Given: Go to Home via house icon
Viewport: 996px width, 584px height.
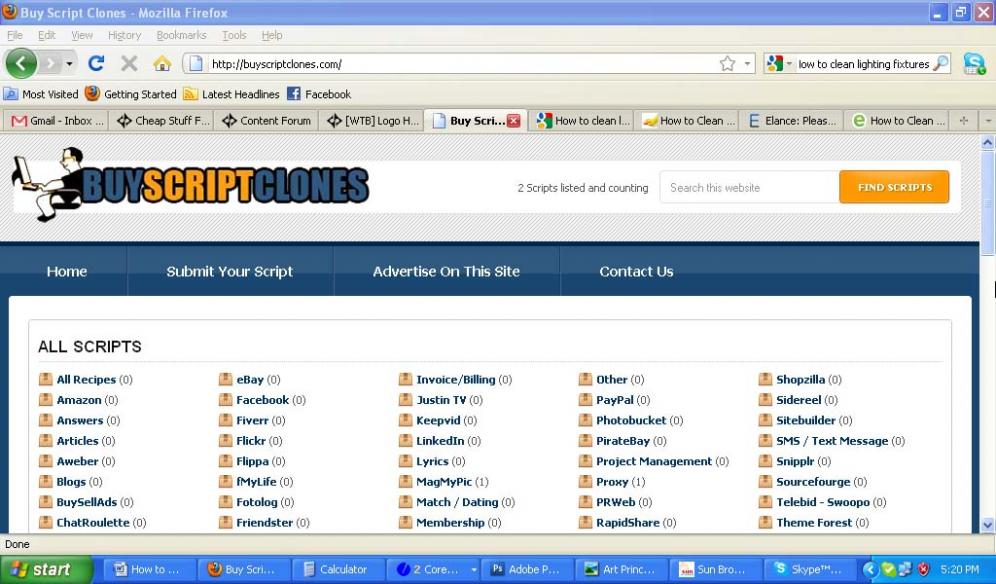Looking at the screenshot, I should tap(162, 64).
